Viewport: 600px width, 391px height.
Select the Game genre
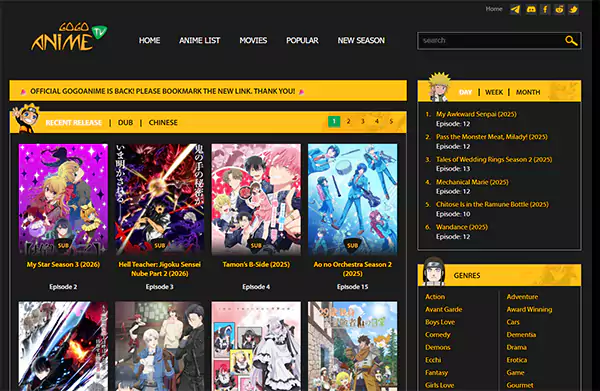coord(515,372)
